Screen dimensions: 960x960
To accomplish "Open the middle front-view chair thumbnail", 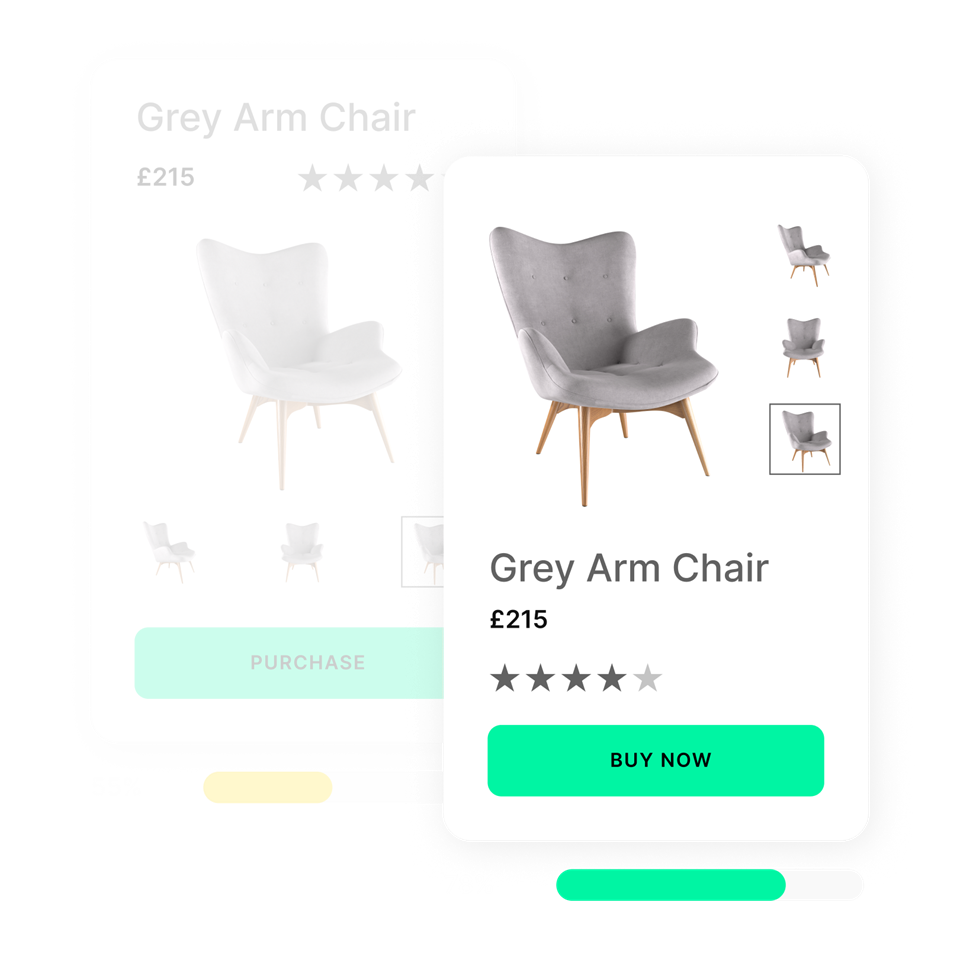I will 803,347.
